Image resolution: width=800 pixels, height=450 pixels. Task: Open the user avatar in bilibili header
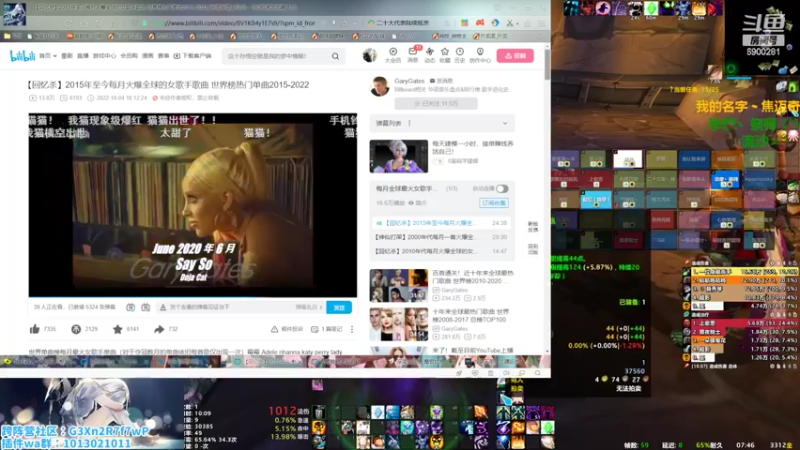click(370, 55)
